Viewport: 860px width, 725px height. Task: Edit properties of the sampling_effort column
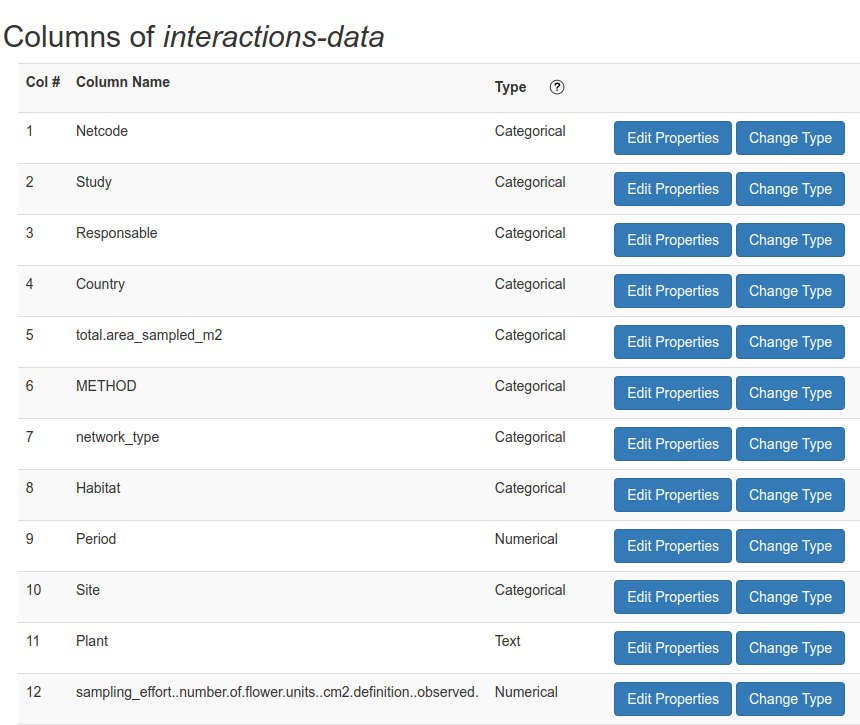(x=672, y=699)
